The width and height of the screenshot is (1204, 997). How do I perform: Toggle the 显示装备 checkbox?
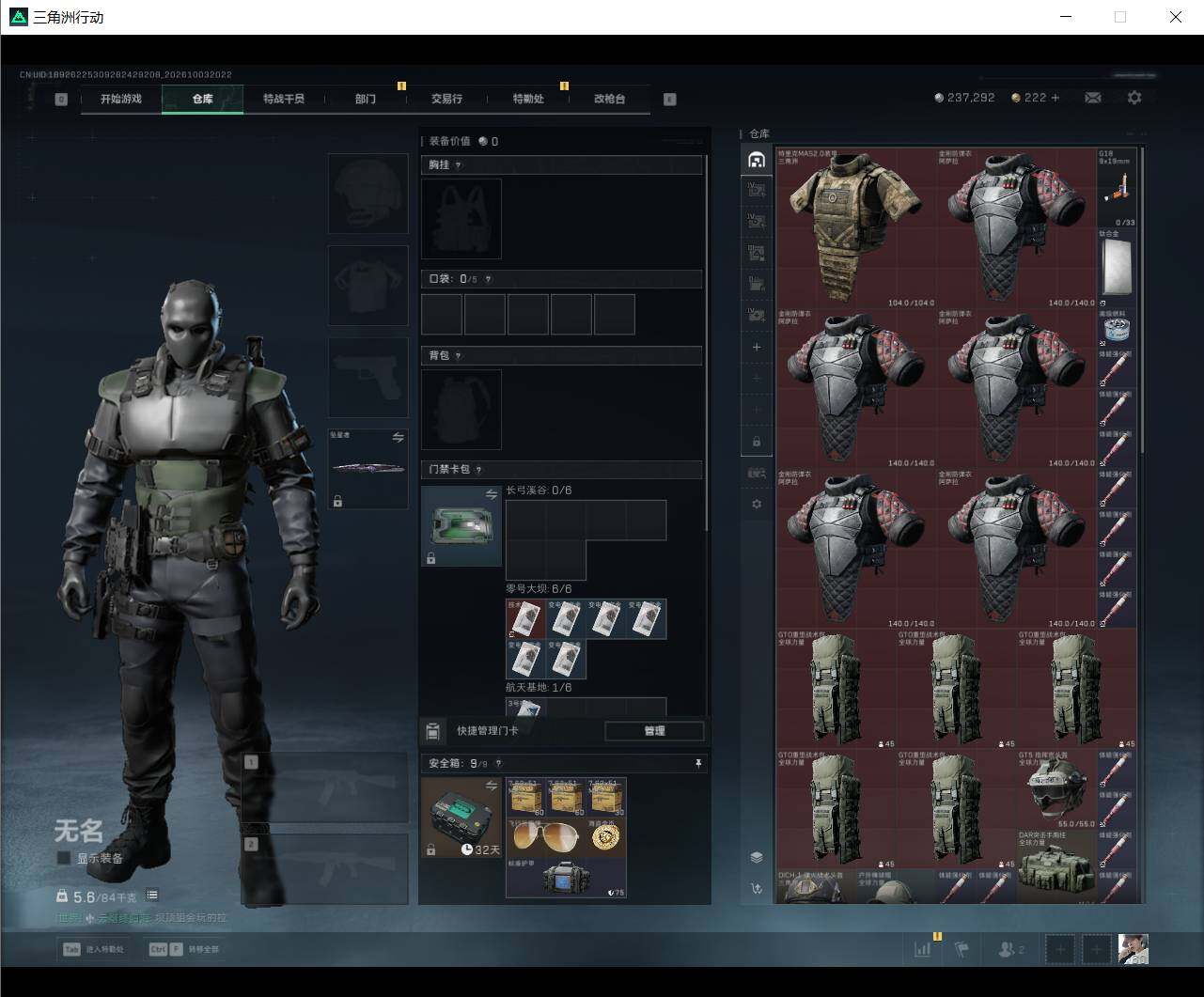pyautogui.click(x=64, y=858)
